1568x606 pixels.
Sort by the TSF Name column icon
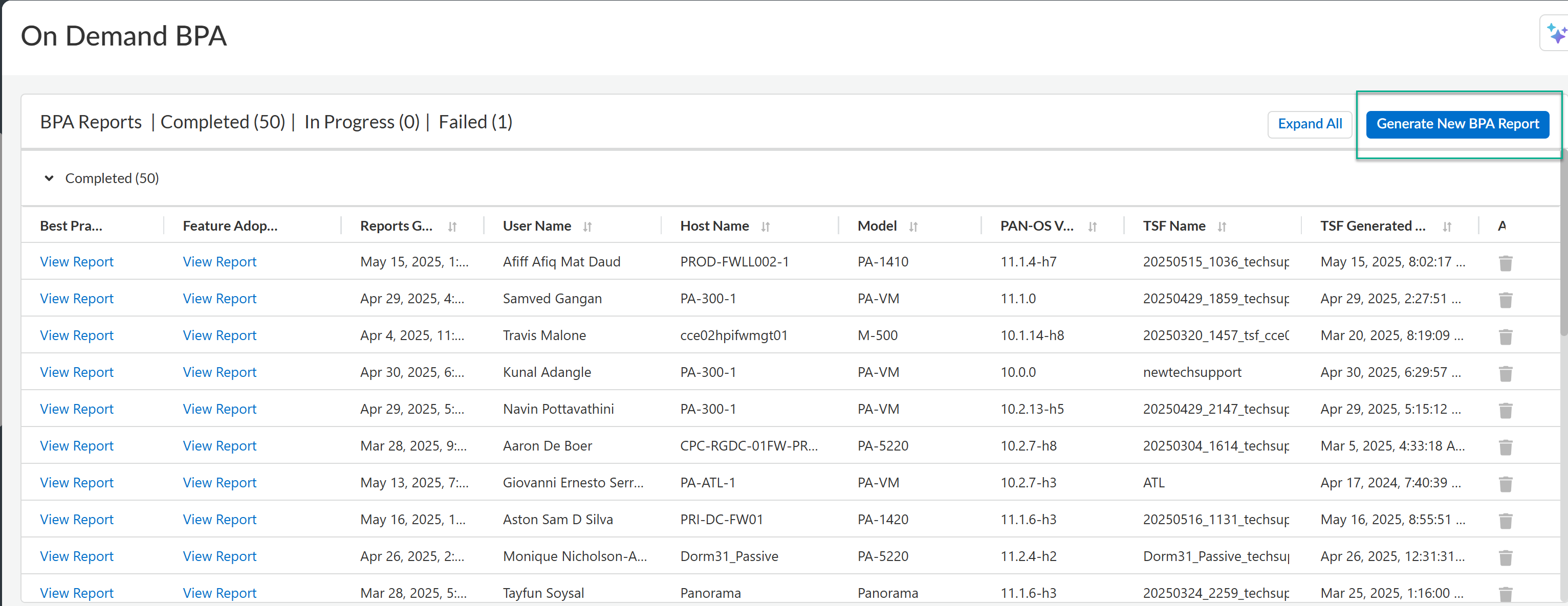1222,227
